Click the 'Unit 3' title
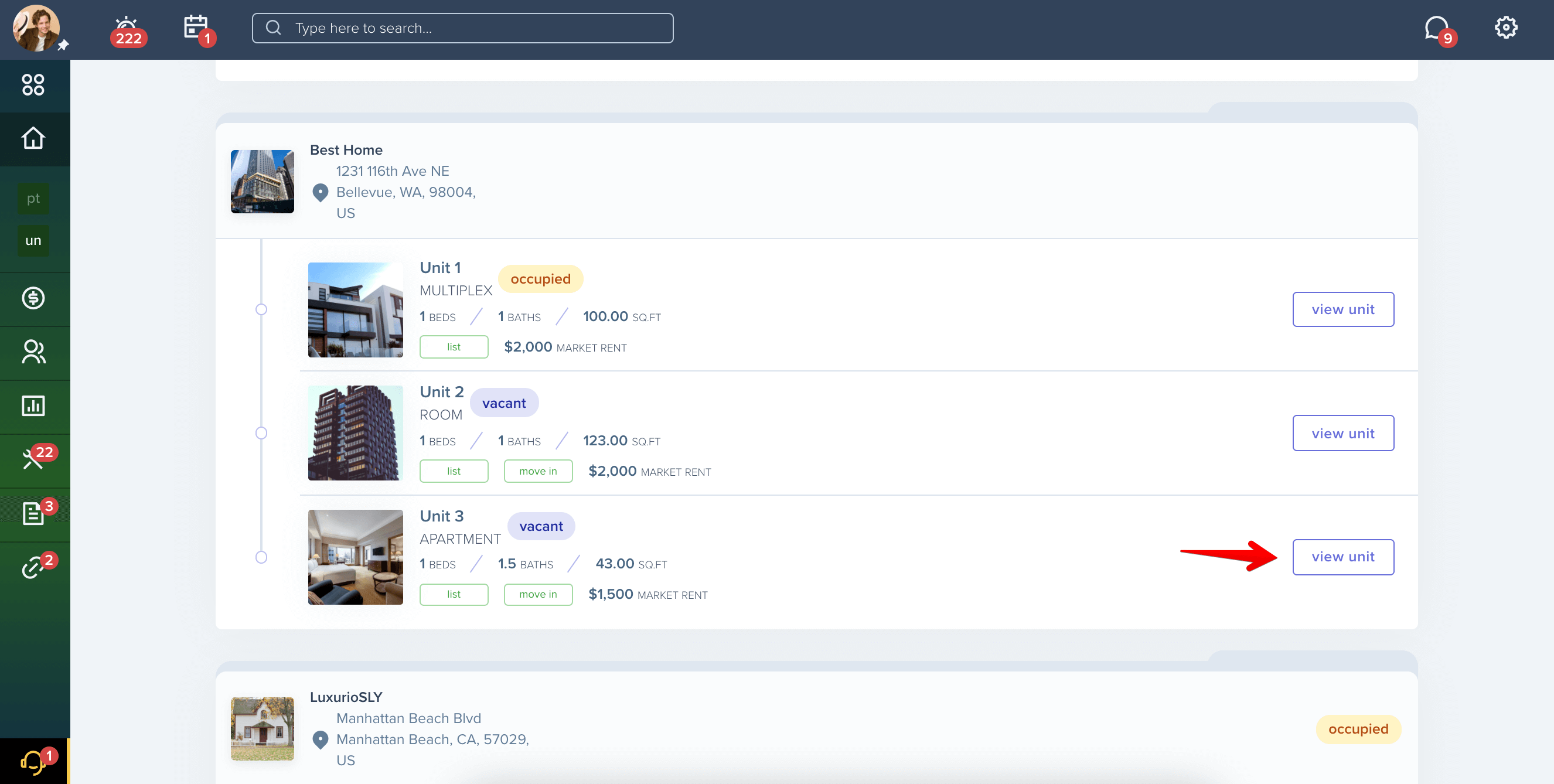The height and width of the screenshot is (784, 1554). (442, 516)
